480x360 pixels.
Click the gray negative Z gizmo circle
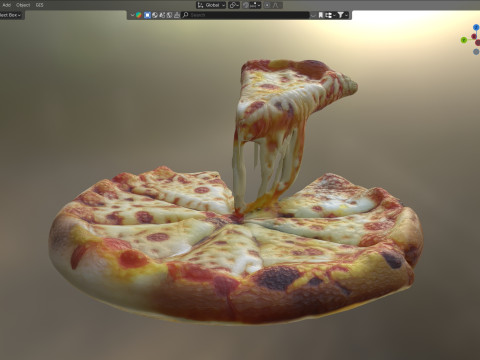[x=476, y=52]
